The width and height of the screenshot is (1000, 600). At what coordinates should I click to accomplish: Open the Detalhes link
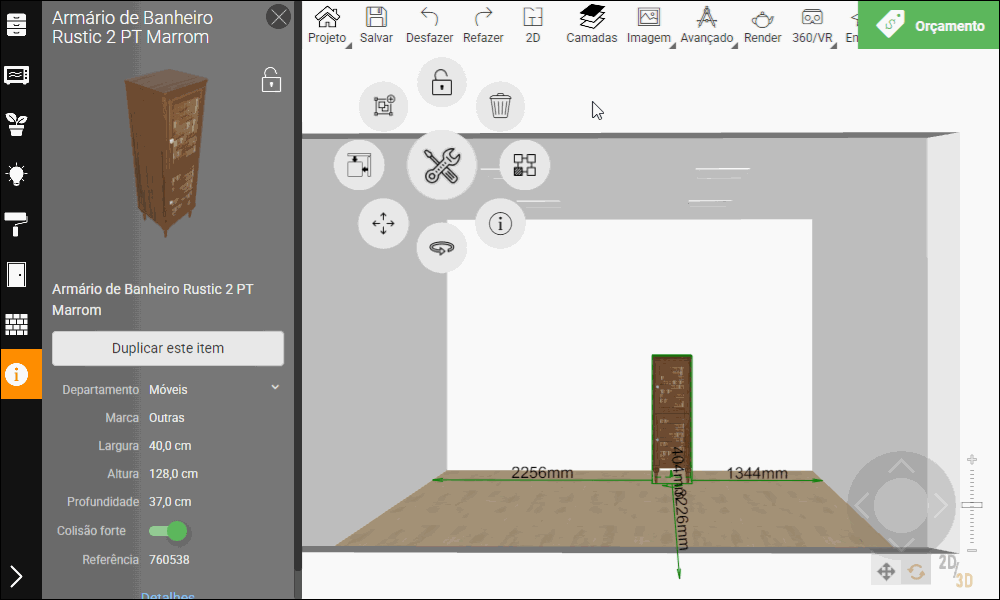pos(168,596)
